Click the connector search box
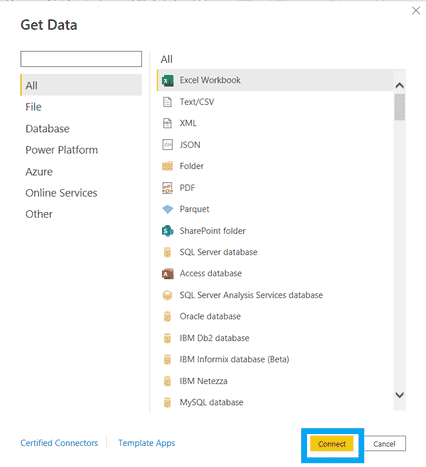 (x=81, y=59)
